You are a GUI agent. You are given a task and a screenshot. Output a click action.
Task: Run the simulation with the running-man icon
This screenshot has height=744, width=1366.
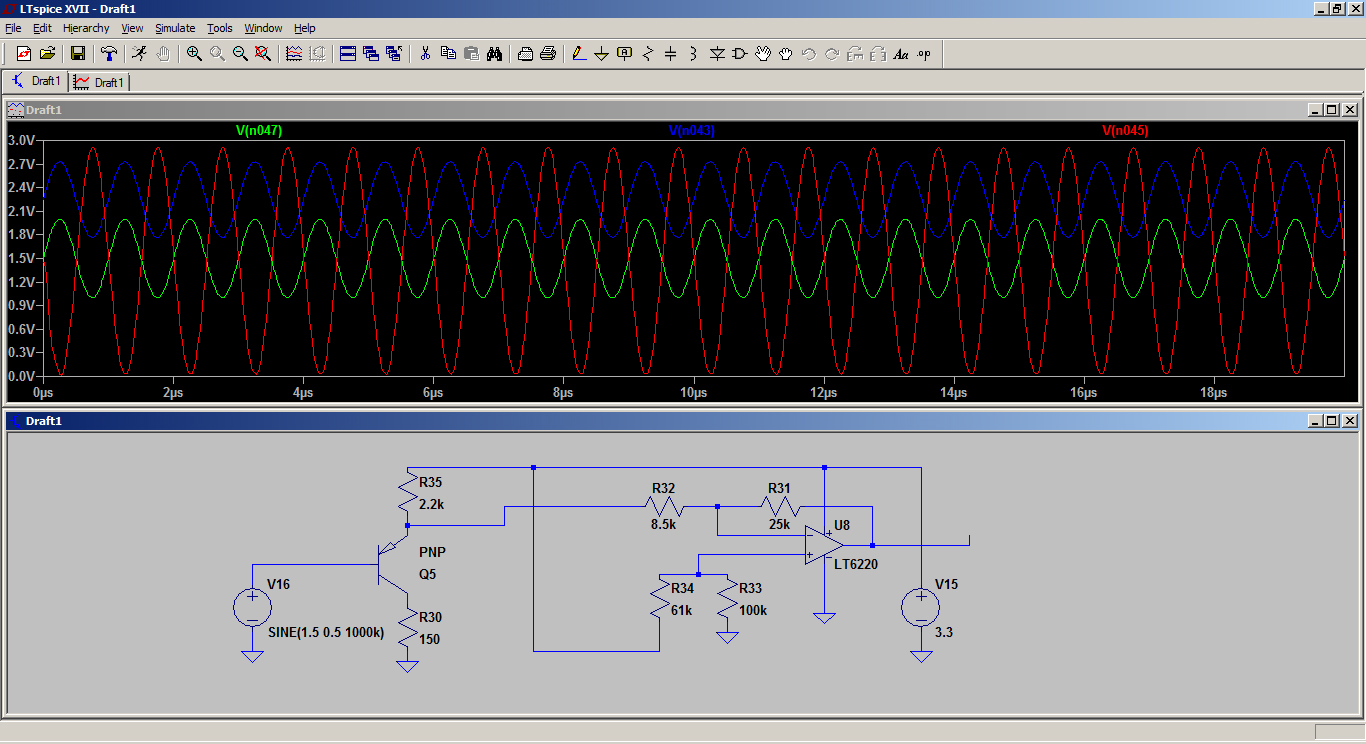click(x=139, y=53)
